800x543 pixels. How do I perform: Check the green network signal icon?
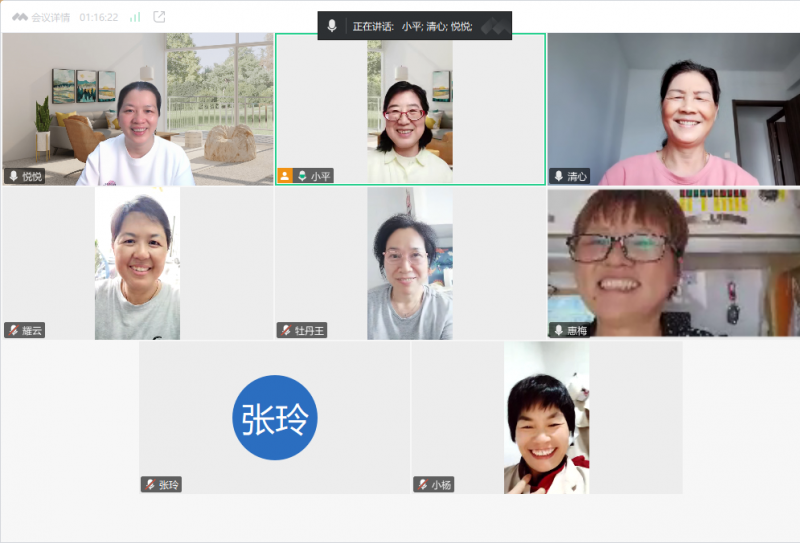click(135, 17)
